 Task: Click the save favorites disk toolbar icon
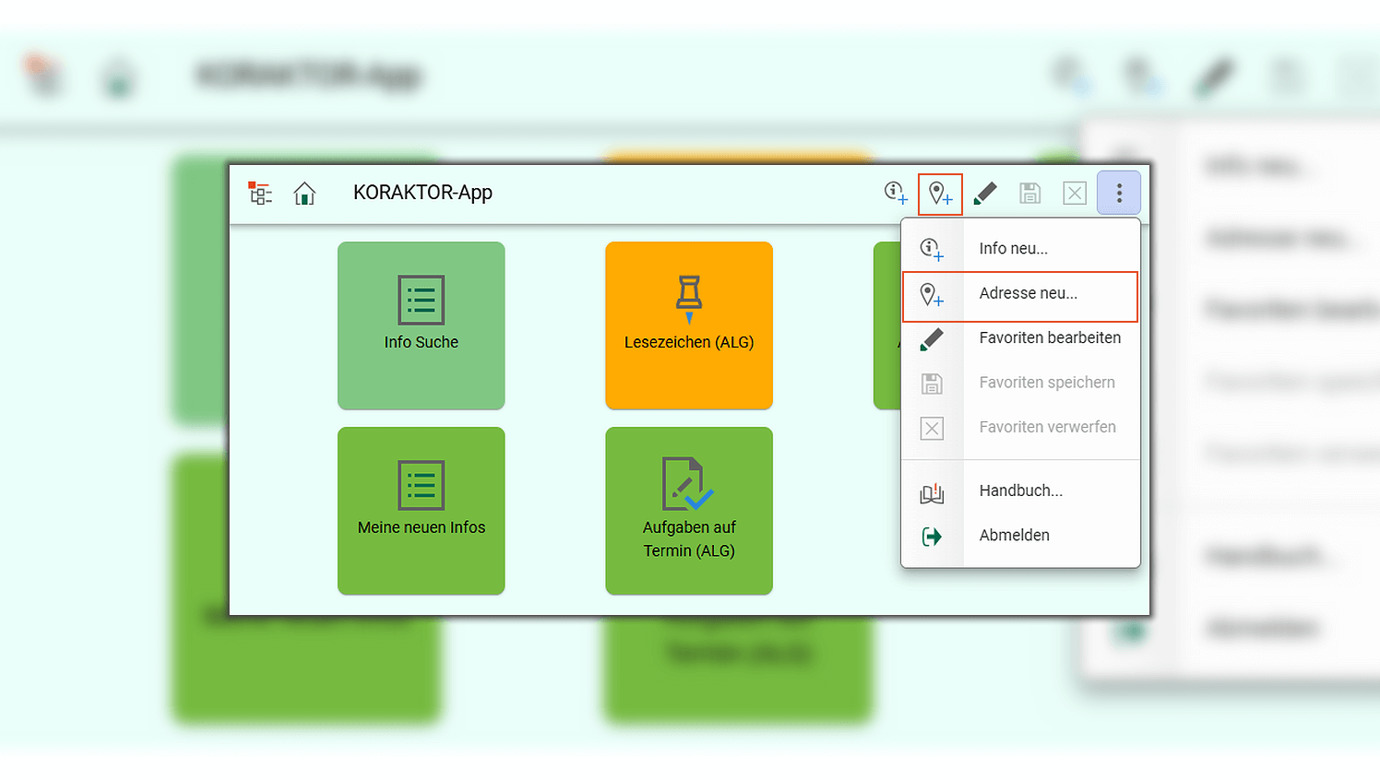tap(1030, 193)
